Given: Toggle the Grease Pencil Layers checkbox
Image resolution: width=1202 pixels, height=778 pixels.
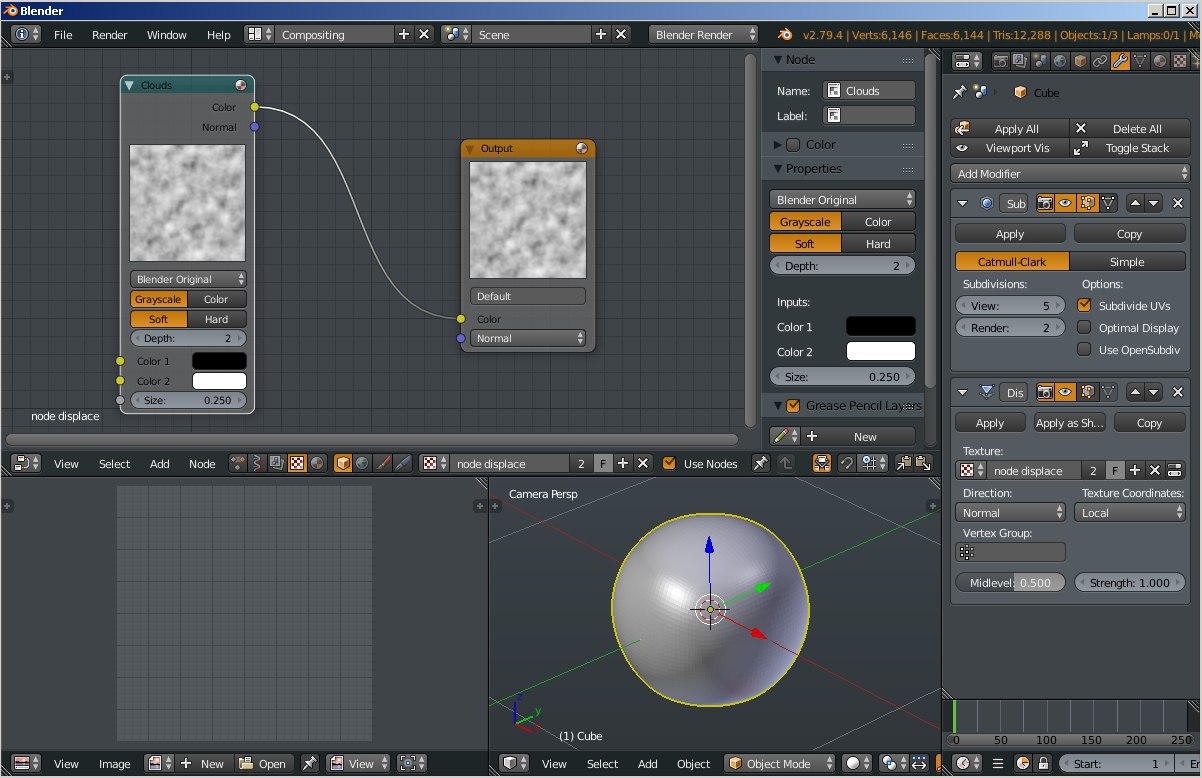Looking at the screenshot, I should [793, 405].
